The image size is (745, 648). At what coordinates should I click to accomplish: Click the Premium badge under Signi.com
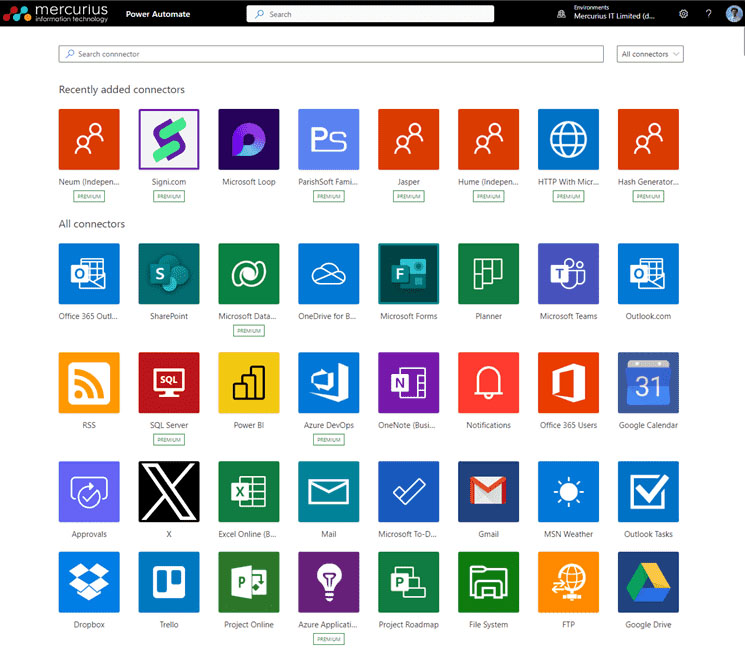[x=169, y=196]
